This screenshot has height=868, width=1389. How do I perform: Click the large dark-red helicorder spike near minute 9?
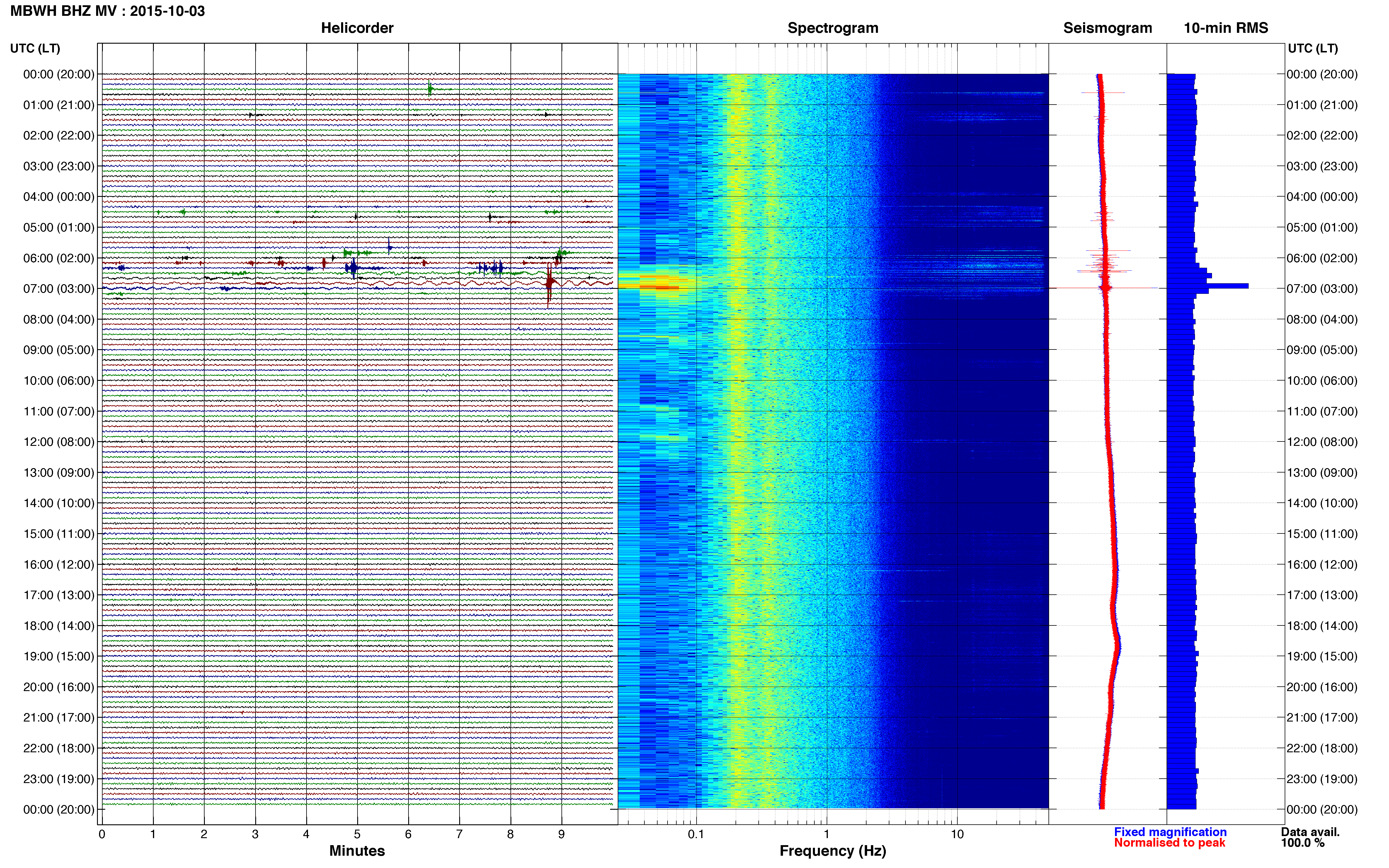(549, 283)
